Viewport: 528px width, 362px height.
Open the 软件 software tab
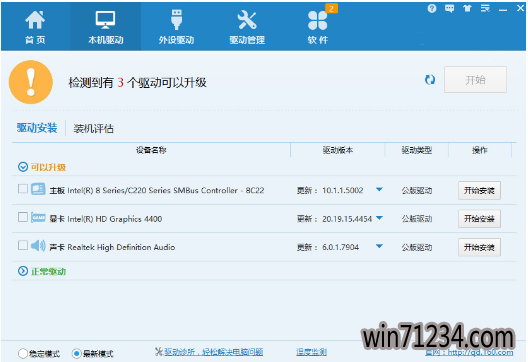[318, 27]
